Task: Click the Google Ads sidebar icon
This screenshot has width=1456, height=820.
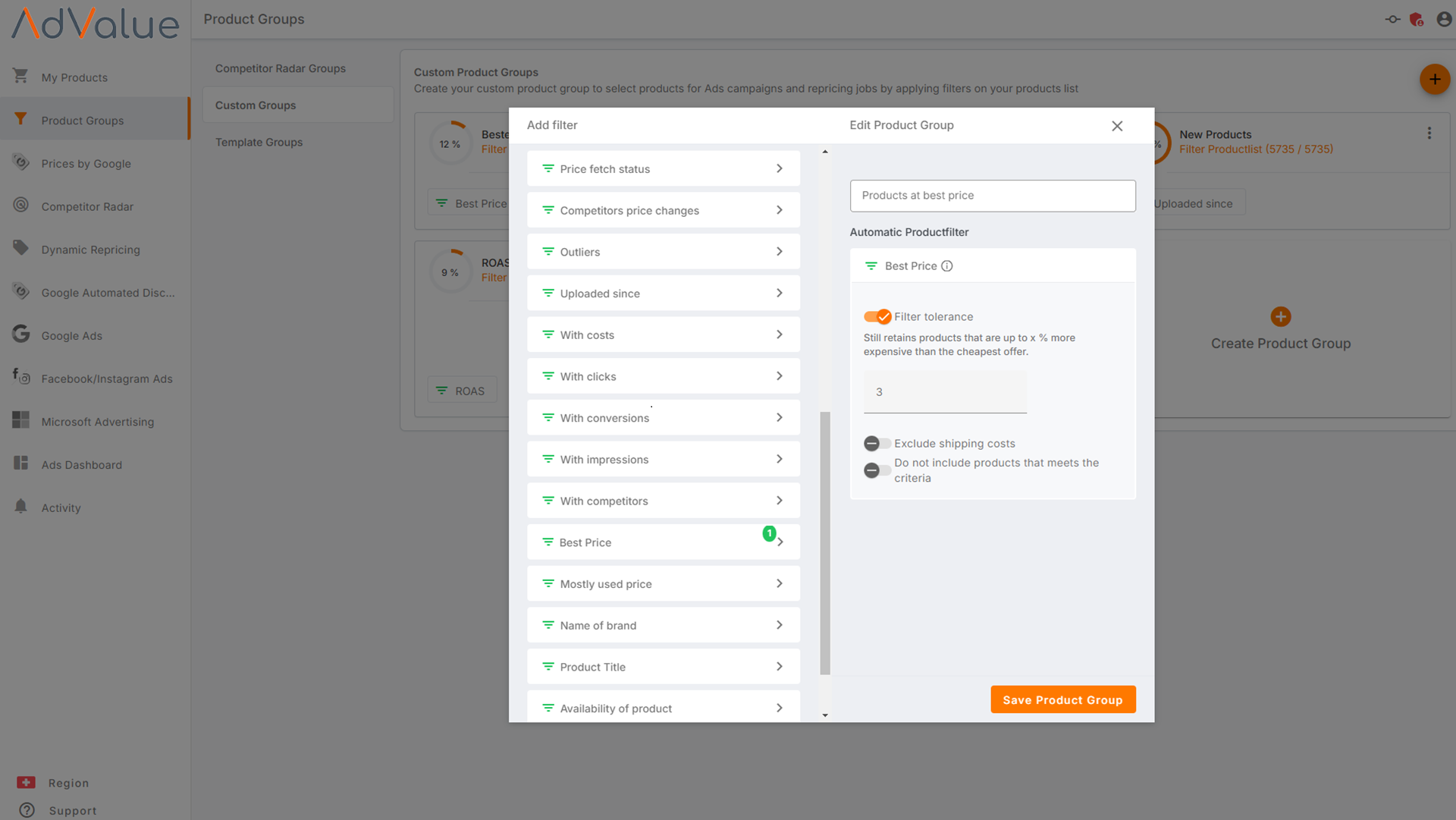Action: click(20, 335)
